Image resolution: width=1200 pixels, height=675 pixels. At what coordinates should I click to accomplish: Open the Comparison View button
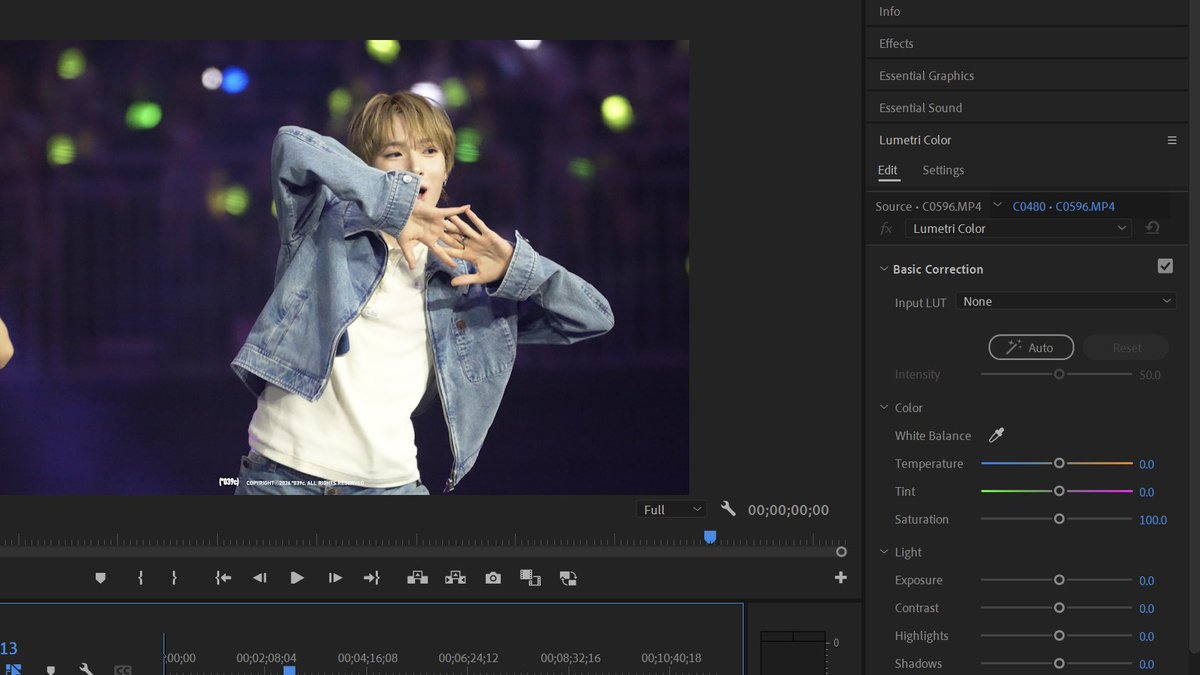[530, 578]
